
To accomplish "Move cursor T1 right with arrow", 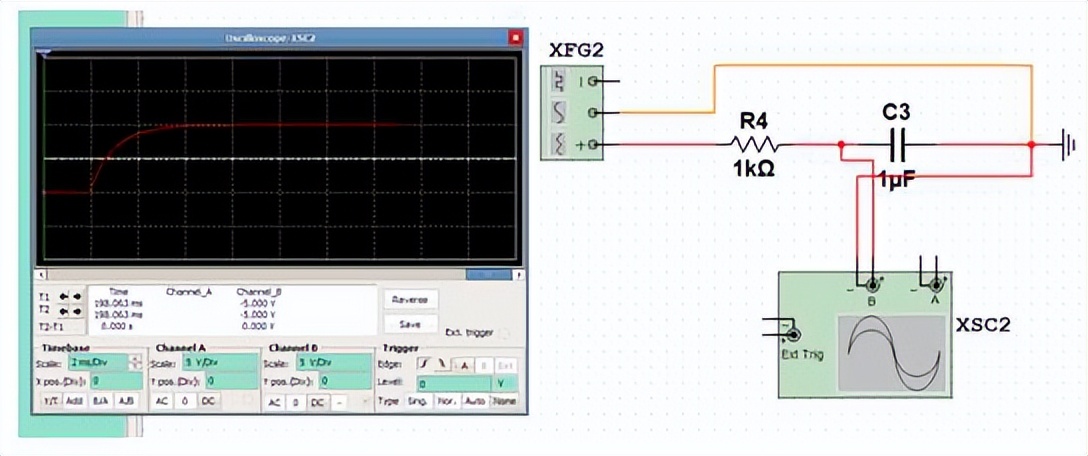I will tap(77, 297).
